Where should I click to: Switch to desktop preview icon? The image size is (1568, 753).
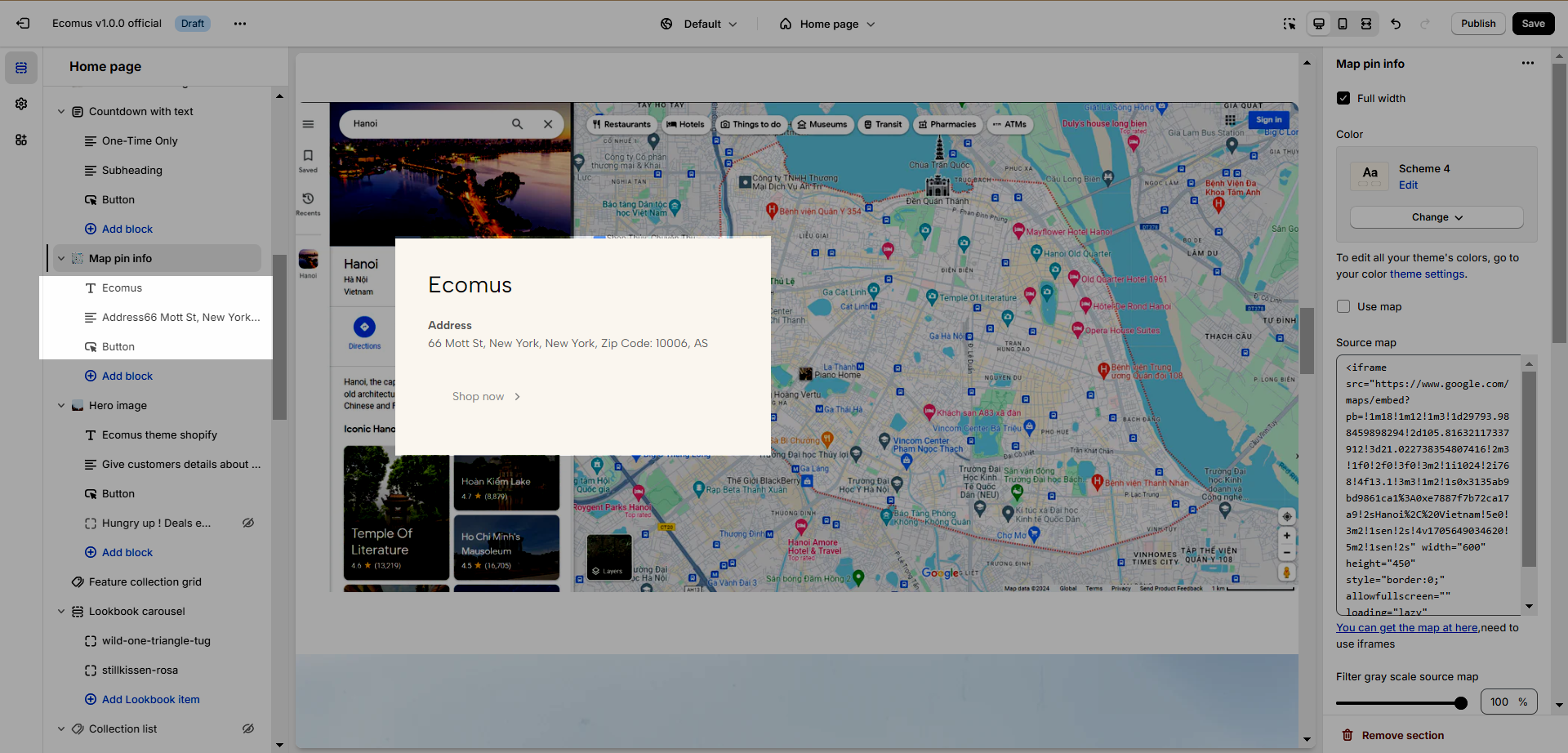point(1319,24)
